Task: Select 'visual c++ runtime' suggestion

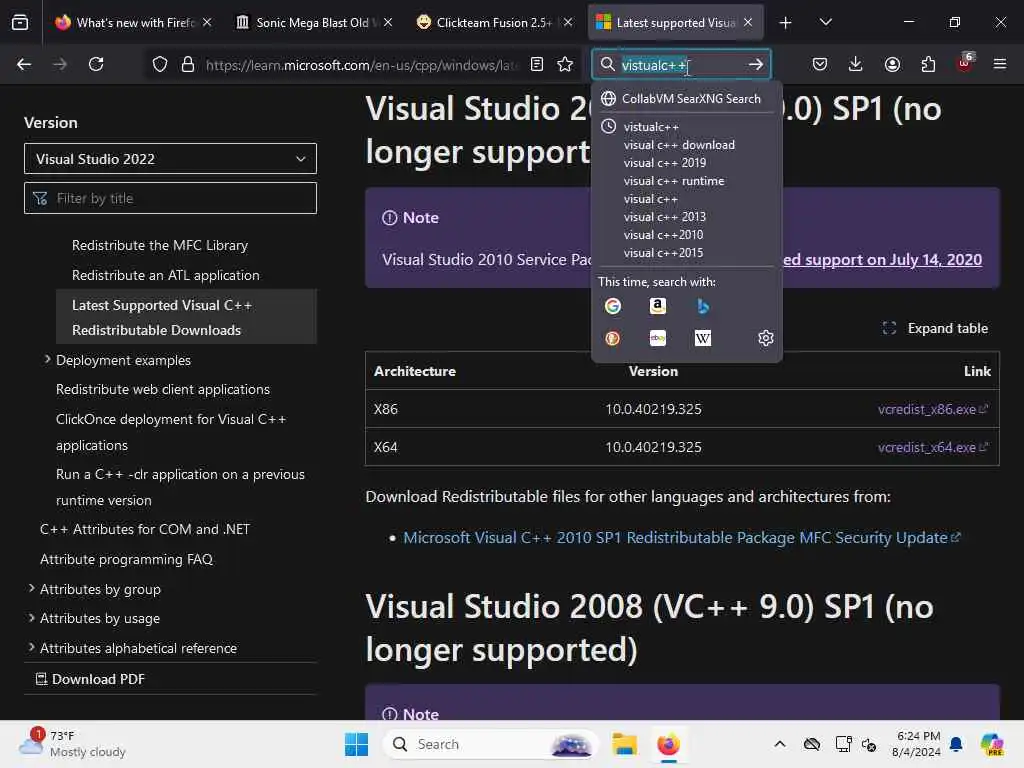Action: [x=674, y=181]
